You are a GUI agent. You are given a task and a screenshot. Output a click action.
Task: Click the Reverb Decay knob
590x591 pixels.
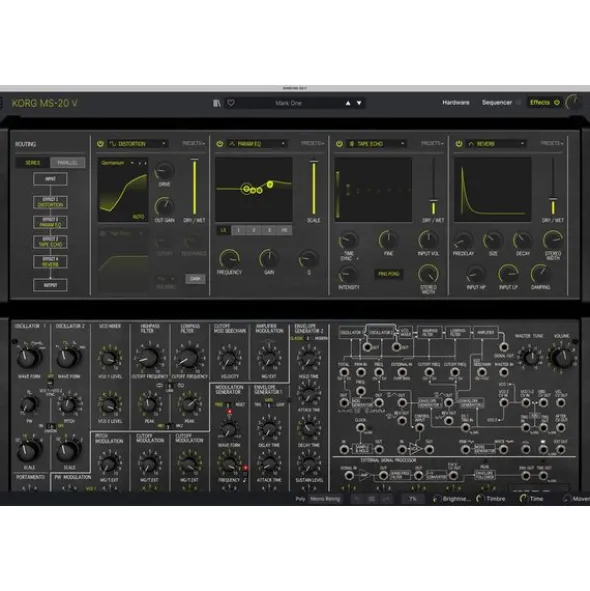click(523, 240)
